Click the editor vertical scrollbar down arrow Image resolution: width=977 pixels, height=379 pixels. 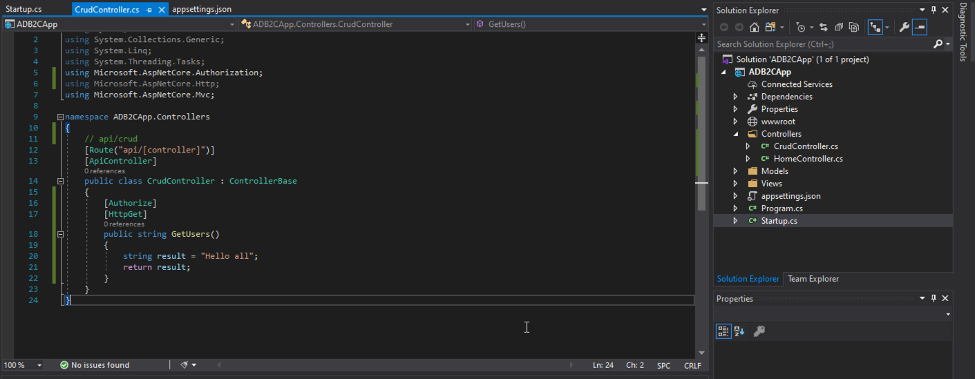tap(702, 353)
